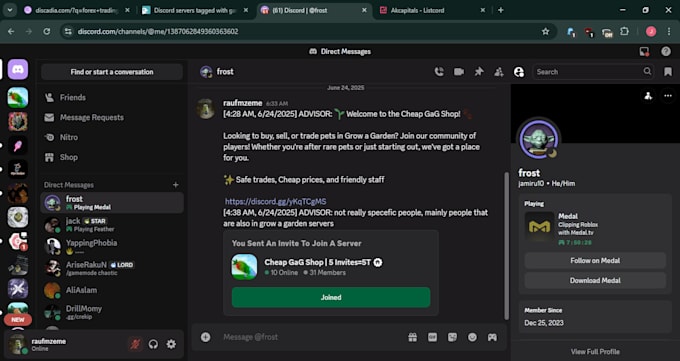Open the YappingPhobia conversation
The width and height of the screenshot is (680, 361).
click(x=112, y=246)
